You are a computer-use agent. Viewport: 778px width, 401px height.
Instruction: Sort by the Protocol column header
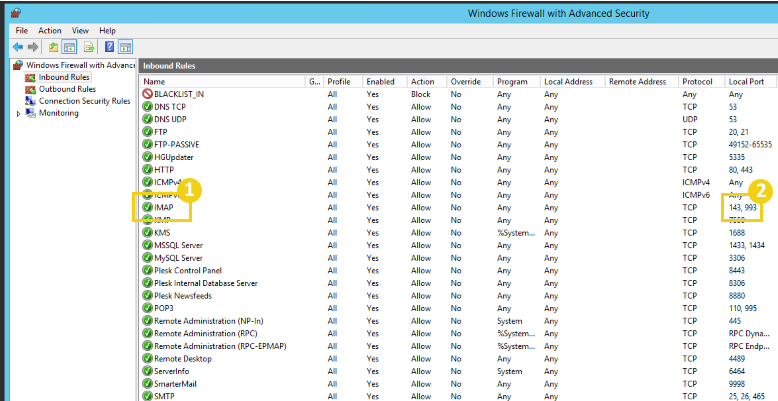pyautogui.click(x=702, y=81)
